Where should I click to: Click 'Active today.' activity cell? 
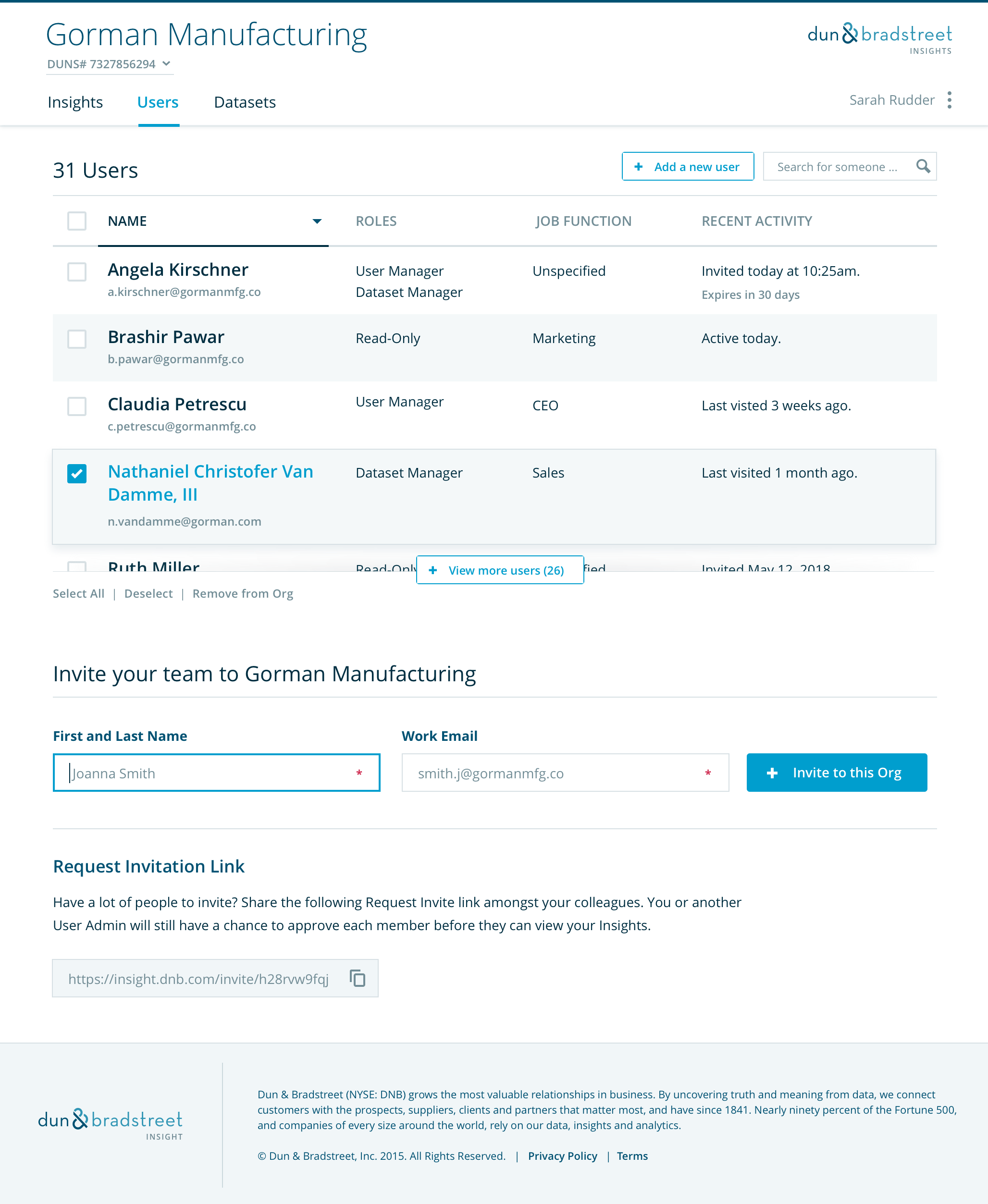pyautogui.click(x=741, y=339)
